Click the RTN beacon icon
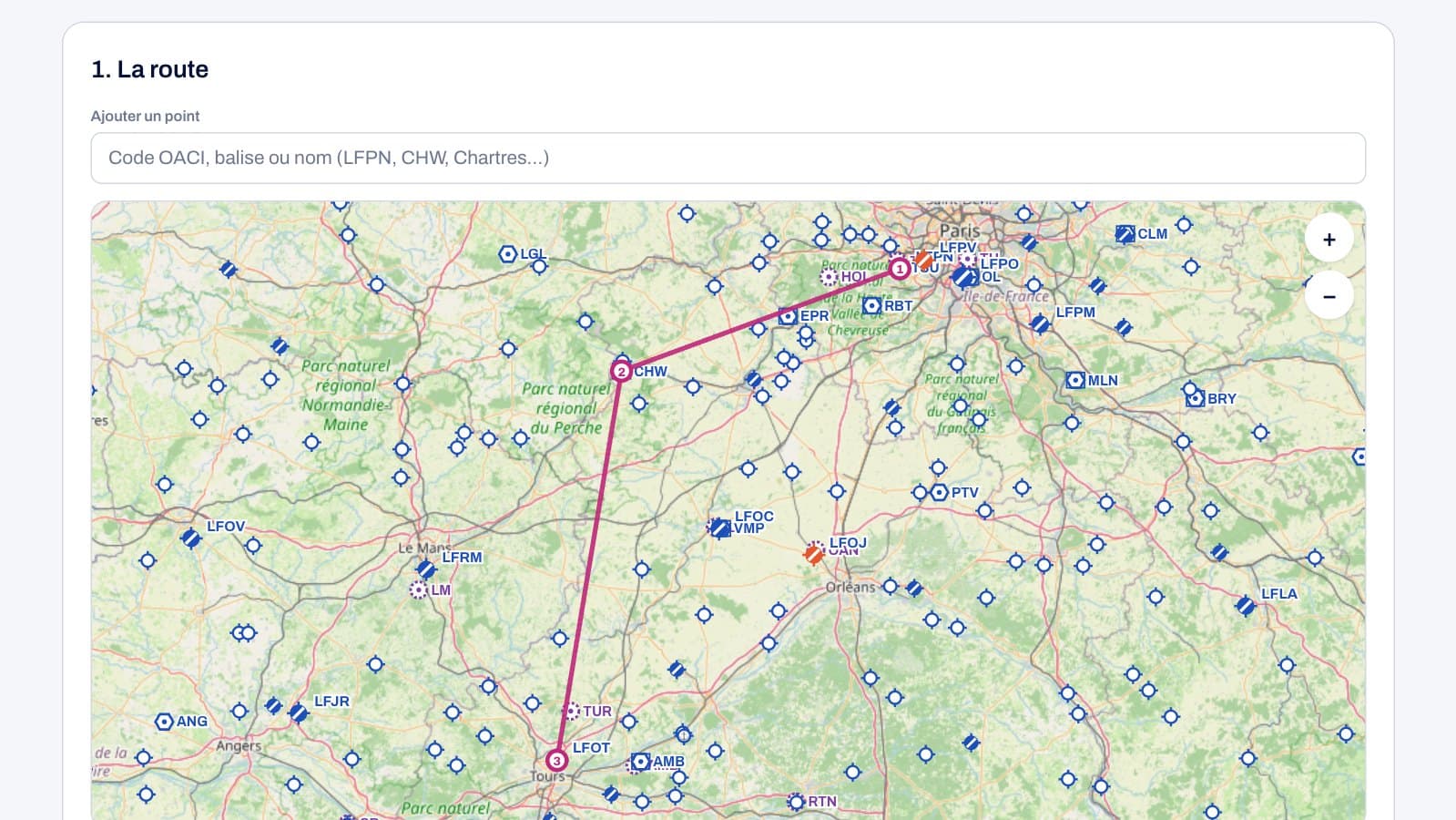 tap(797, 802)
